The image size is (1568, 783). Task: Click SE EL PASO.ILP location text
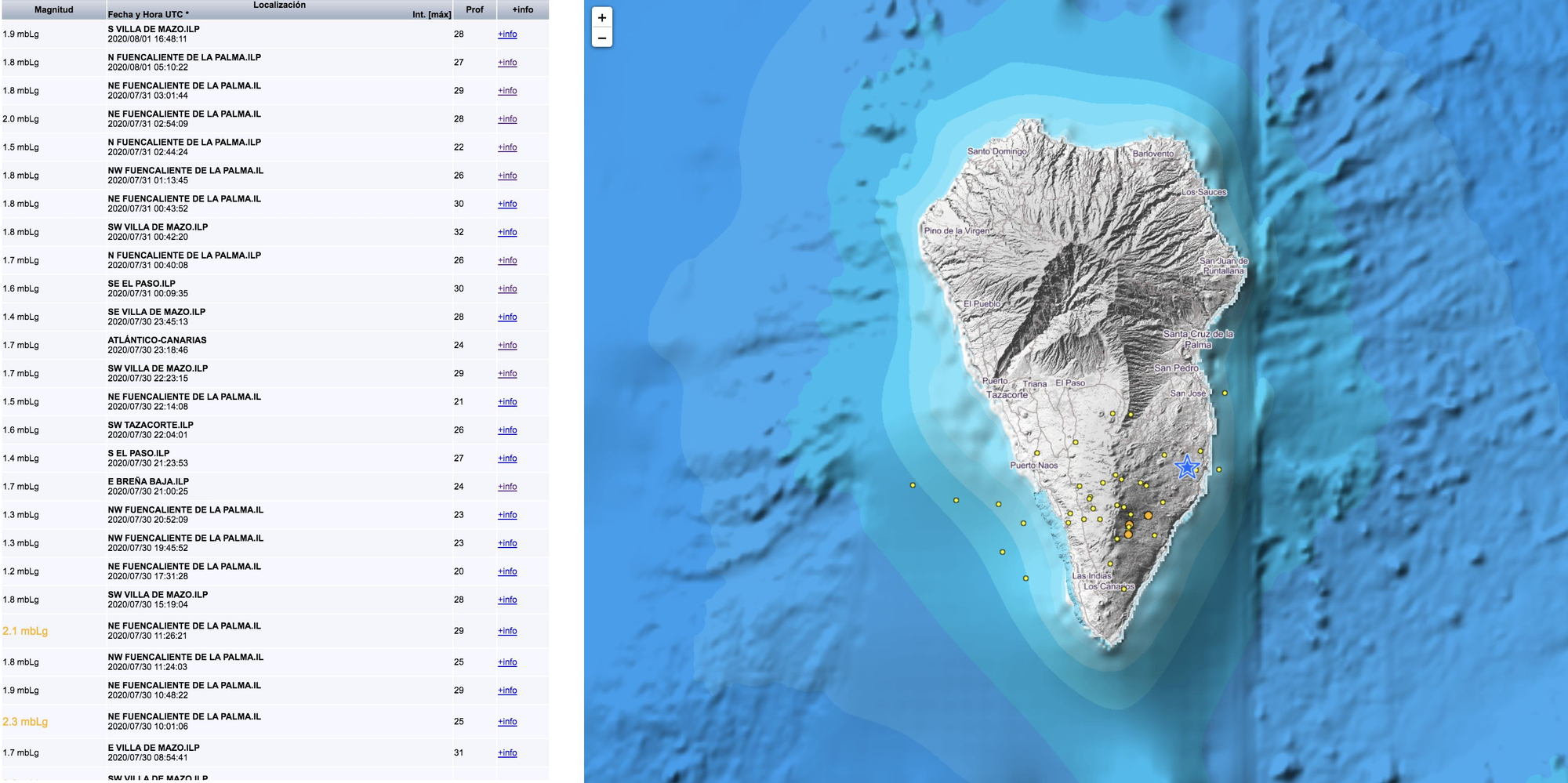pos(141,284)
